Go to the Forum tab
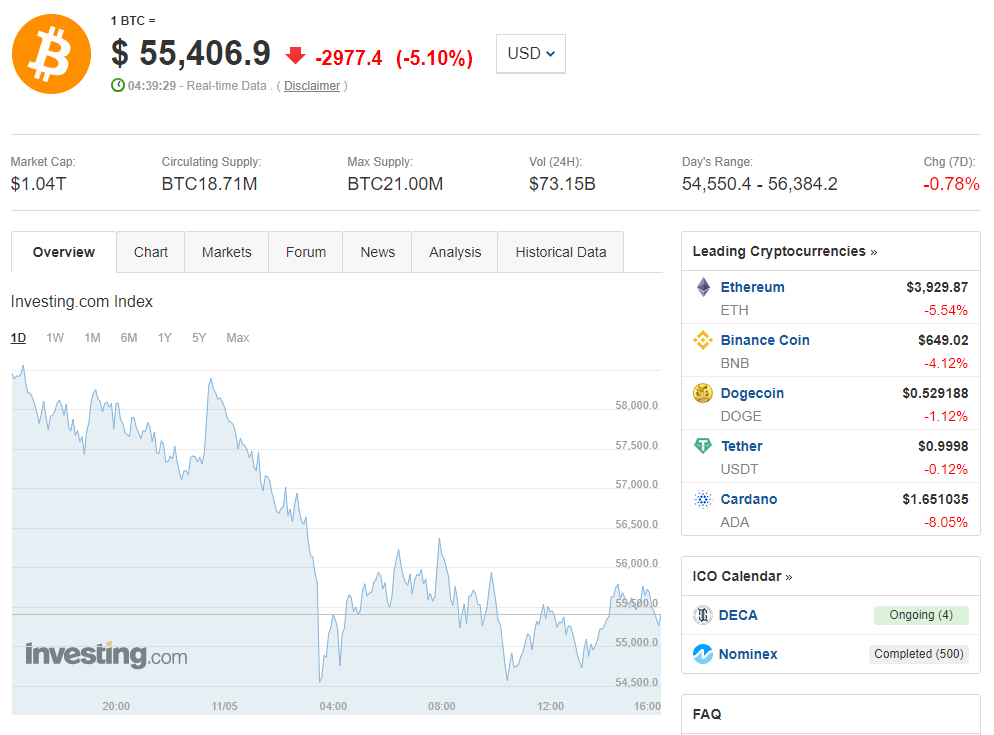 [x=306, y=252]
